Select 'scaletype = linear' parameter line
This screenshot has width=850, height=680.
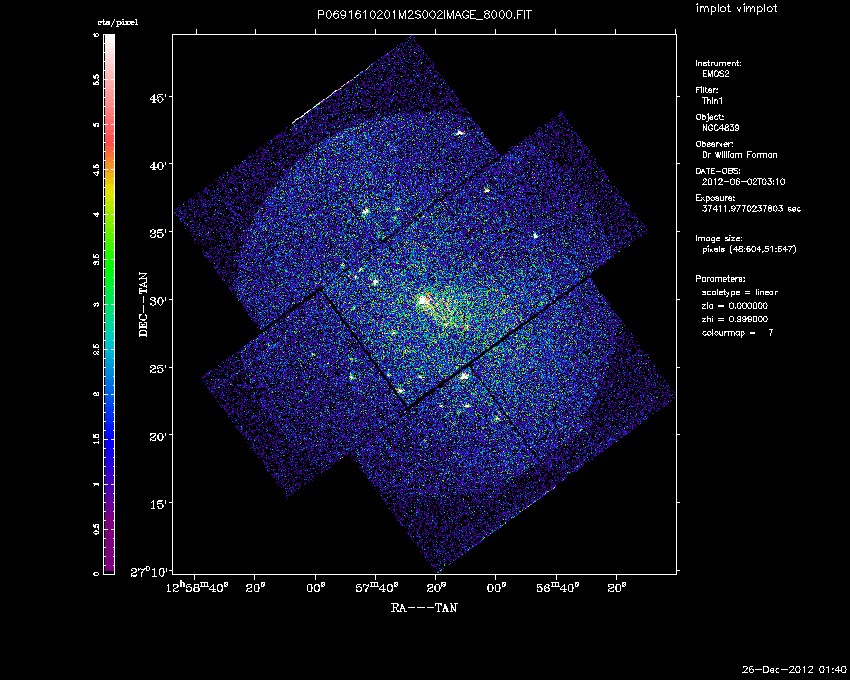coord(739,292)
